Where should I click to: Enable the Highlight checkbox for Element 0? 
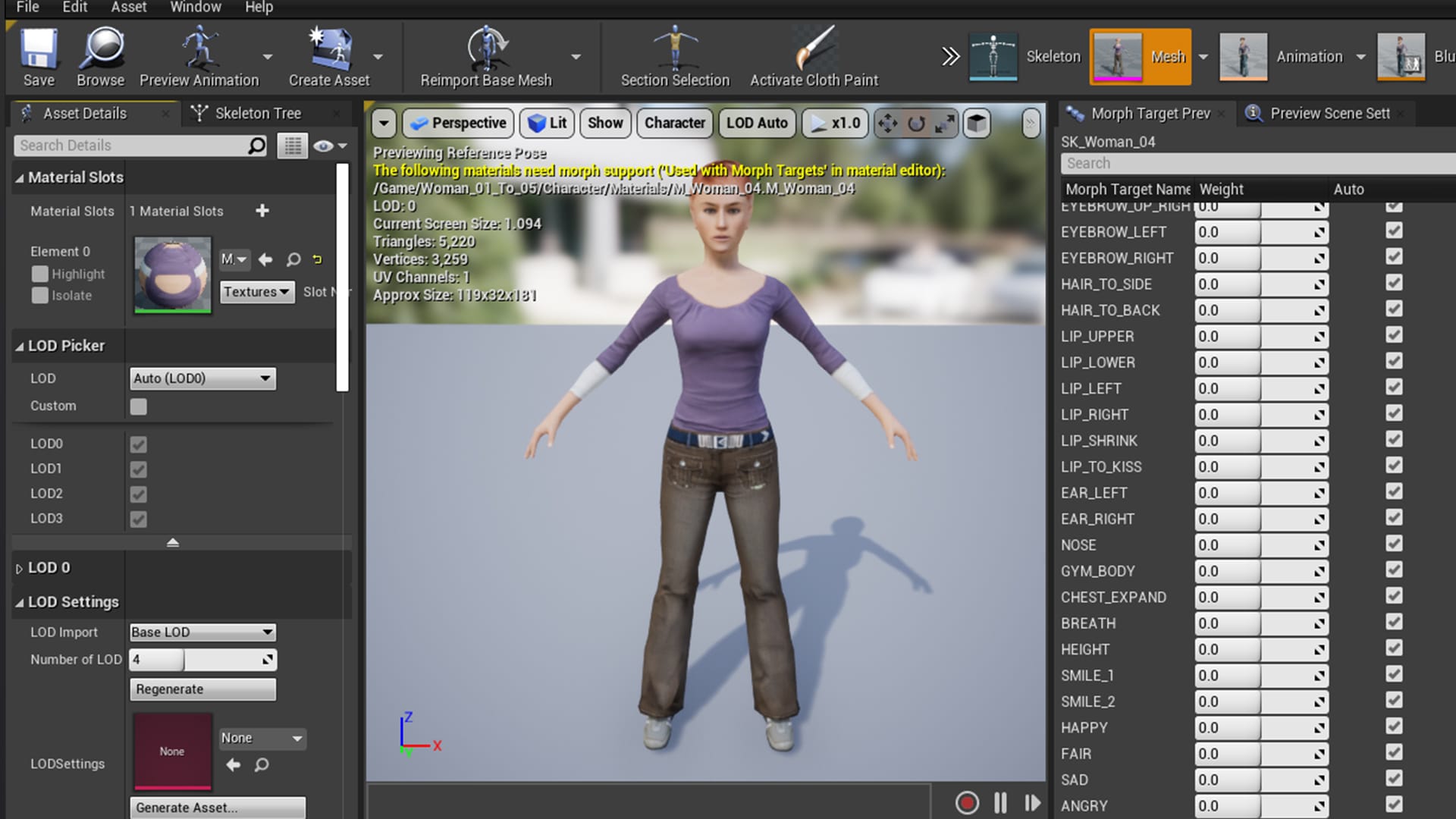39,274
